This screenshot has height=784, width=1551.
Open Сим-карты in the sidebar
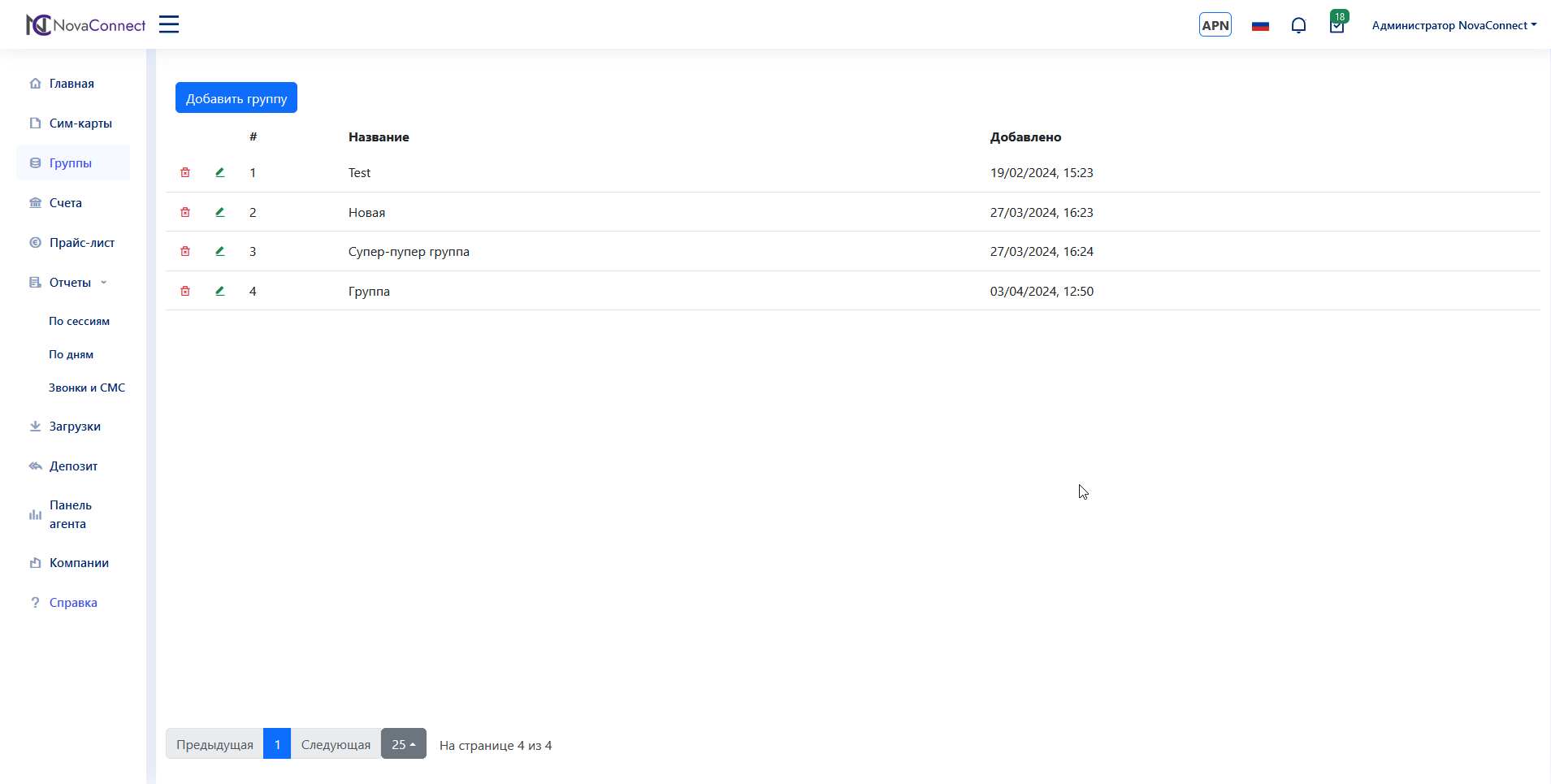(x=80, y=123)
